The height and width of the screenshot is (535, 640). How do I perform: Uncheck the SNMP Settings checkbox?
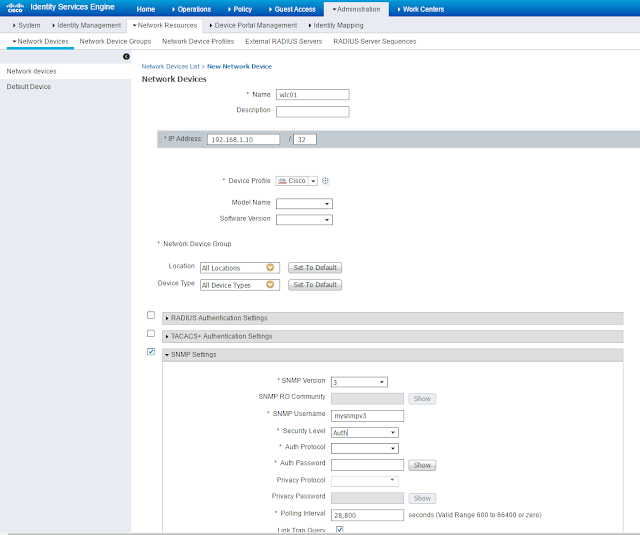(x=151, y=351)
